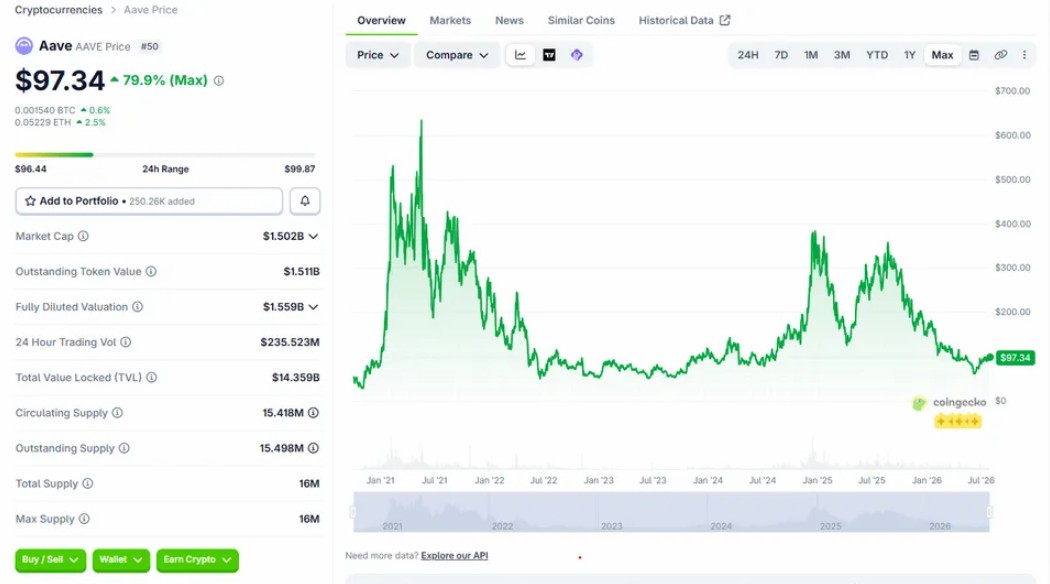
Task: Switch chart to 1Y range
Action: click(909, 55)
